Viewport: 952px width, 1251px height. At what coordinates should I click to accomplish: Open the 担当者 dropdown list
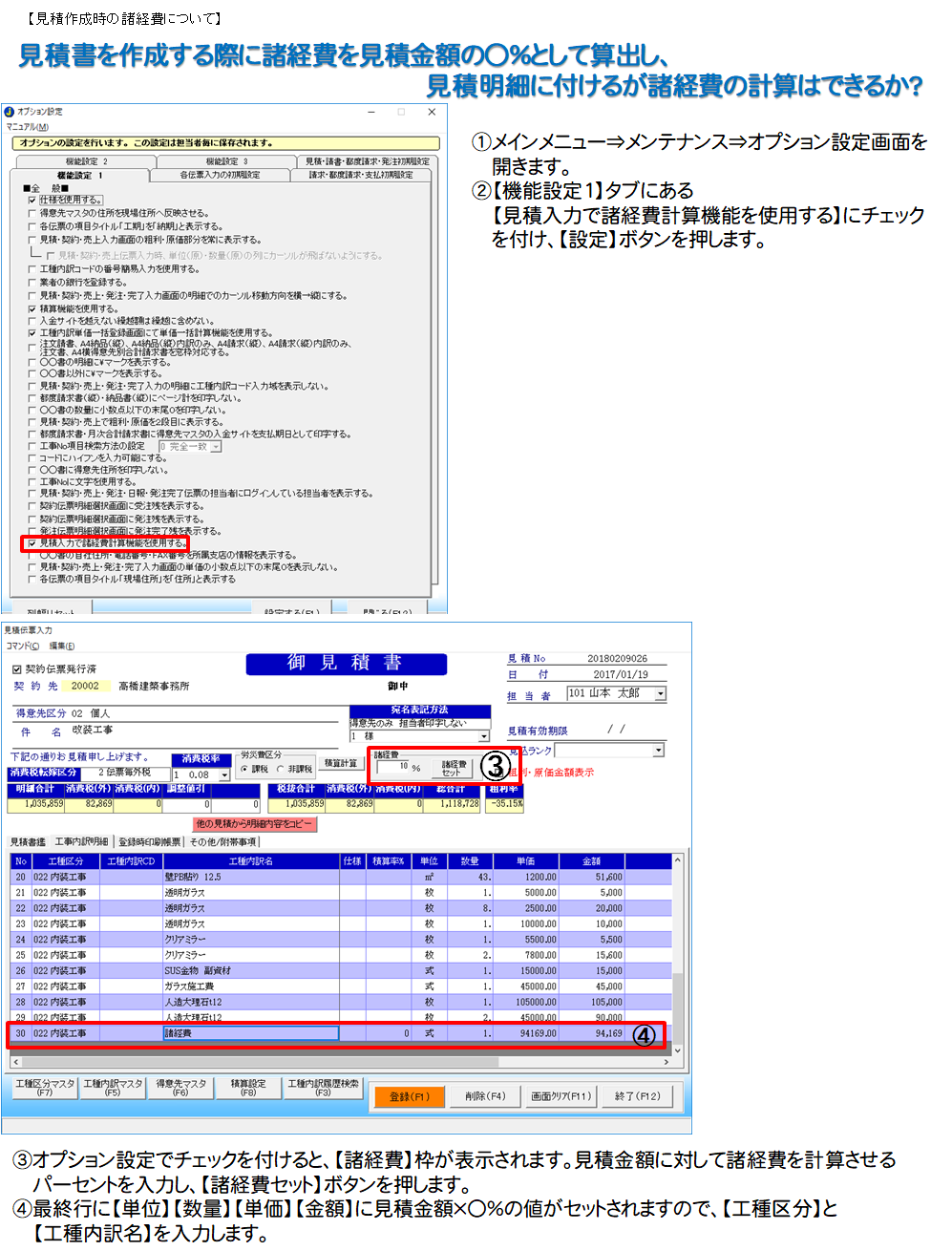[x=660, y=694]
